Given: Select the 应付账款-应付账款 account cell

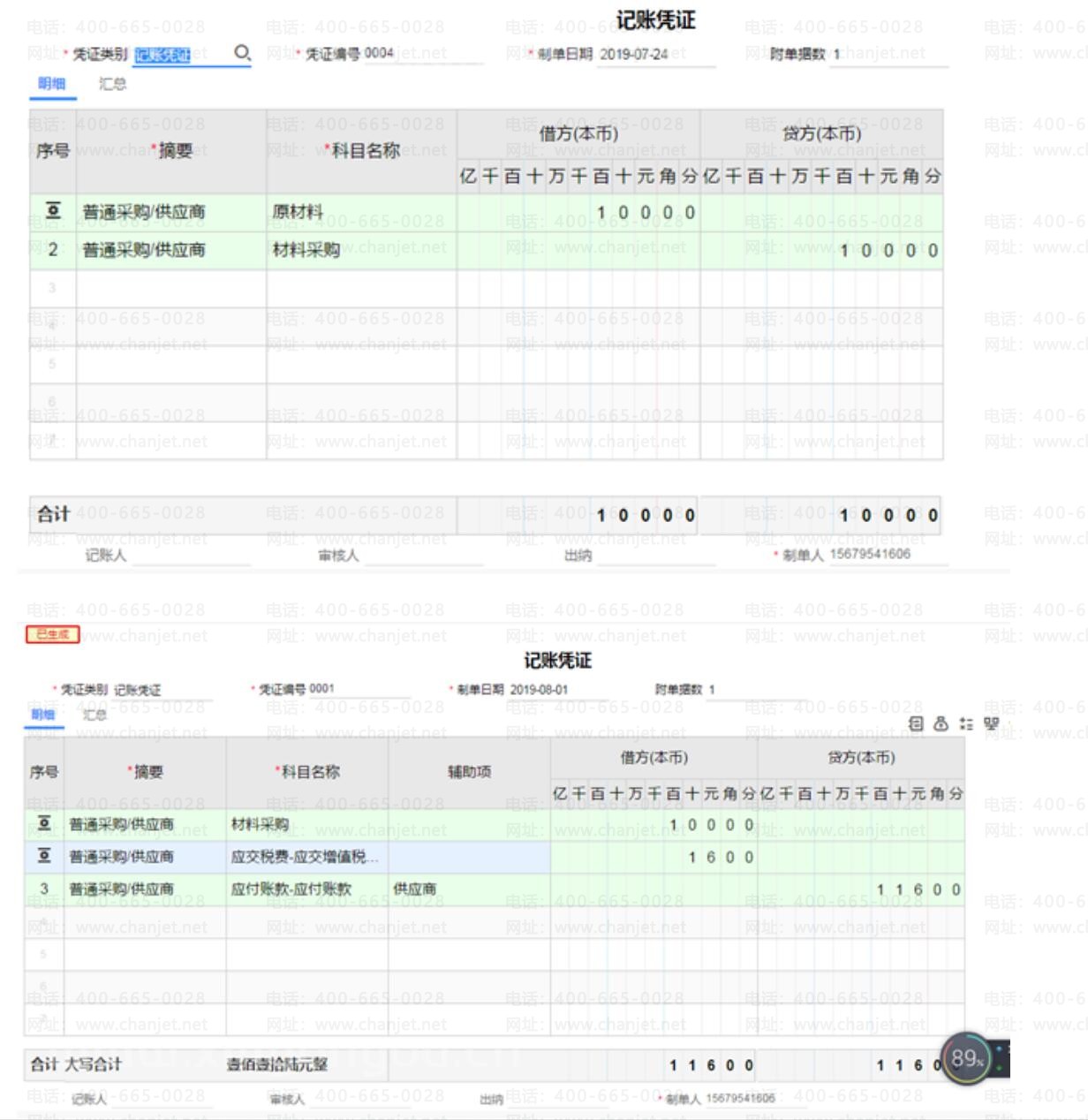Looking at the screenshot, I should (306, 889).
